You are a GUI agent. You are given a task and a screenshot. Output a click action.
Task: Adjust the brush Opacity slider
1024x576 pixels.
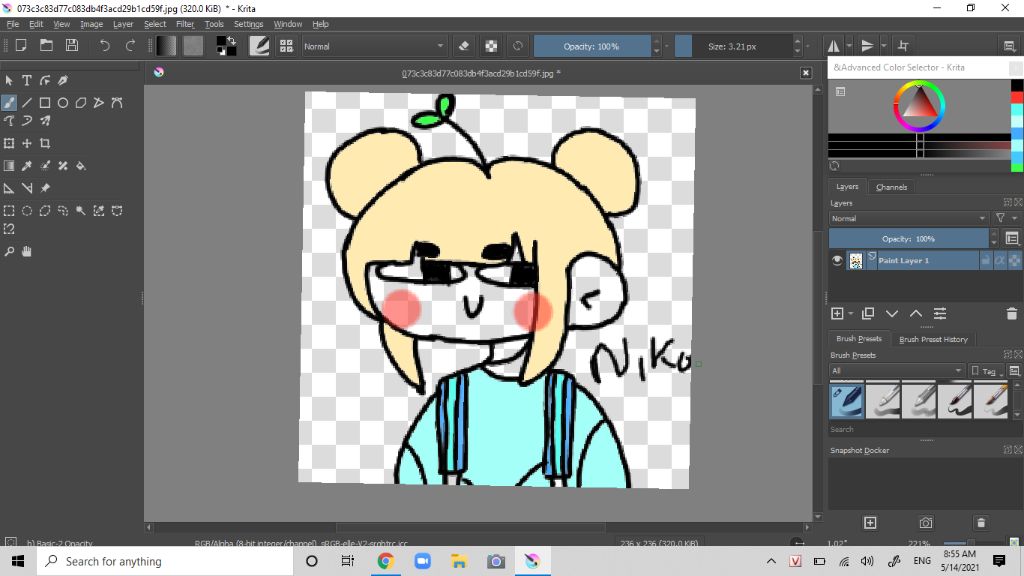click(x=592, y=46)
